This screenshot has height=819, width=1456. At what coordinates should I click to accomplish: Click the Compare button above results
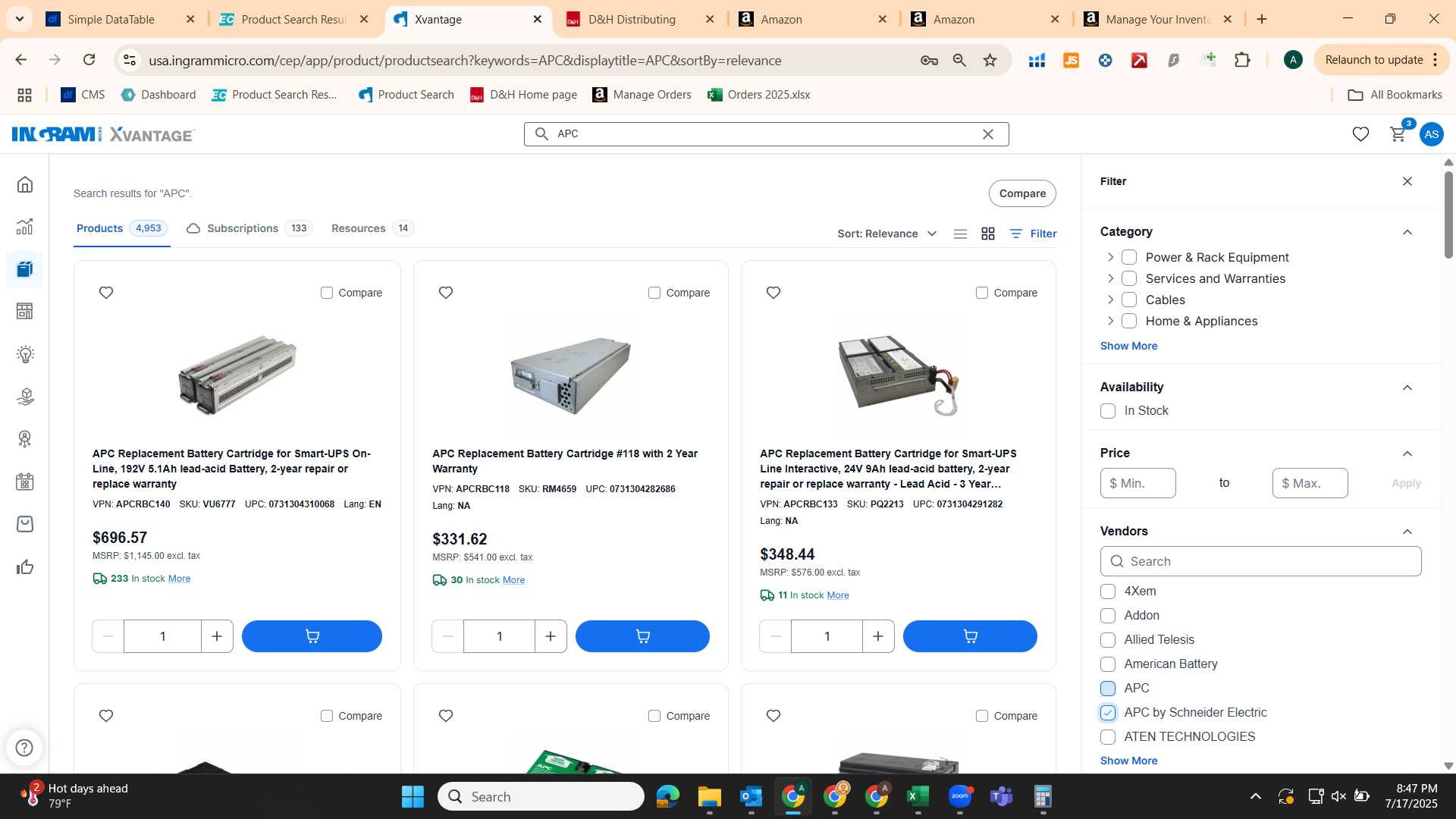(x=1022, y=193)
